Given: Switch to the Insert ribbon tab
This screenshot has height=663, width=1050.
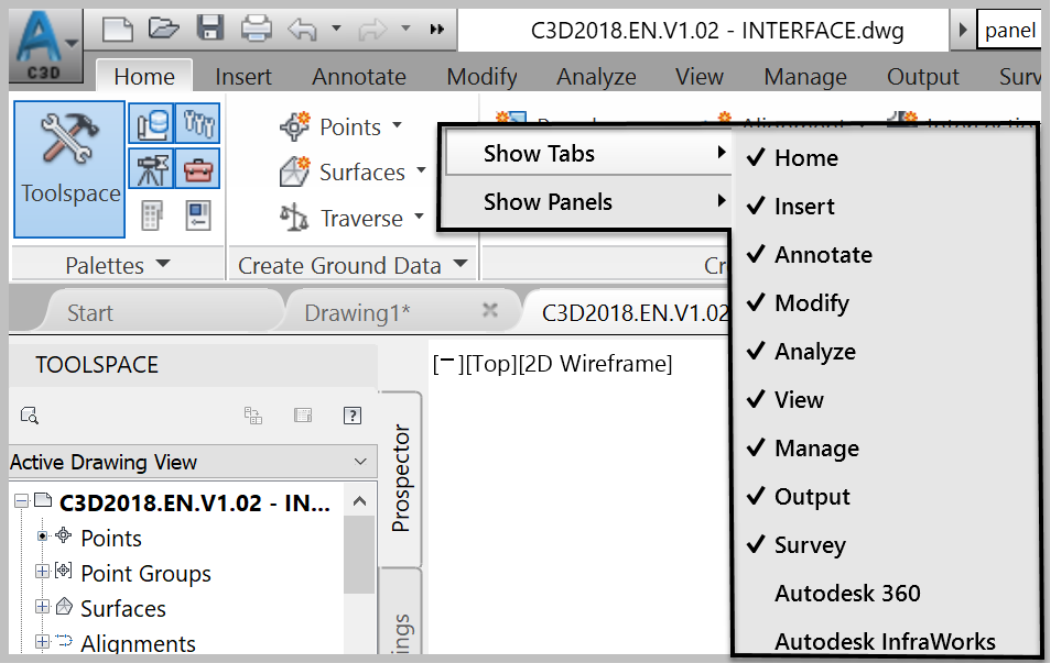Looking at the screenshot, I should 243,76.
